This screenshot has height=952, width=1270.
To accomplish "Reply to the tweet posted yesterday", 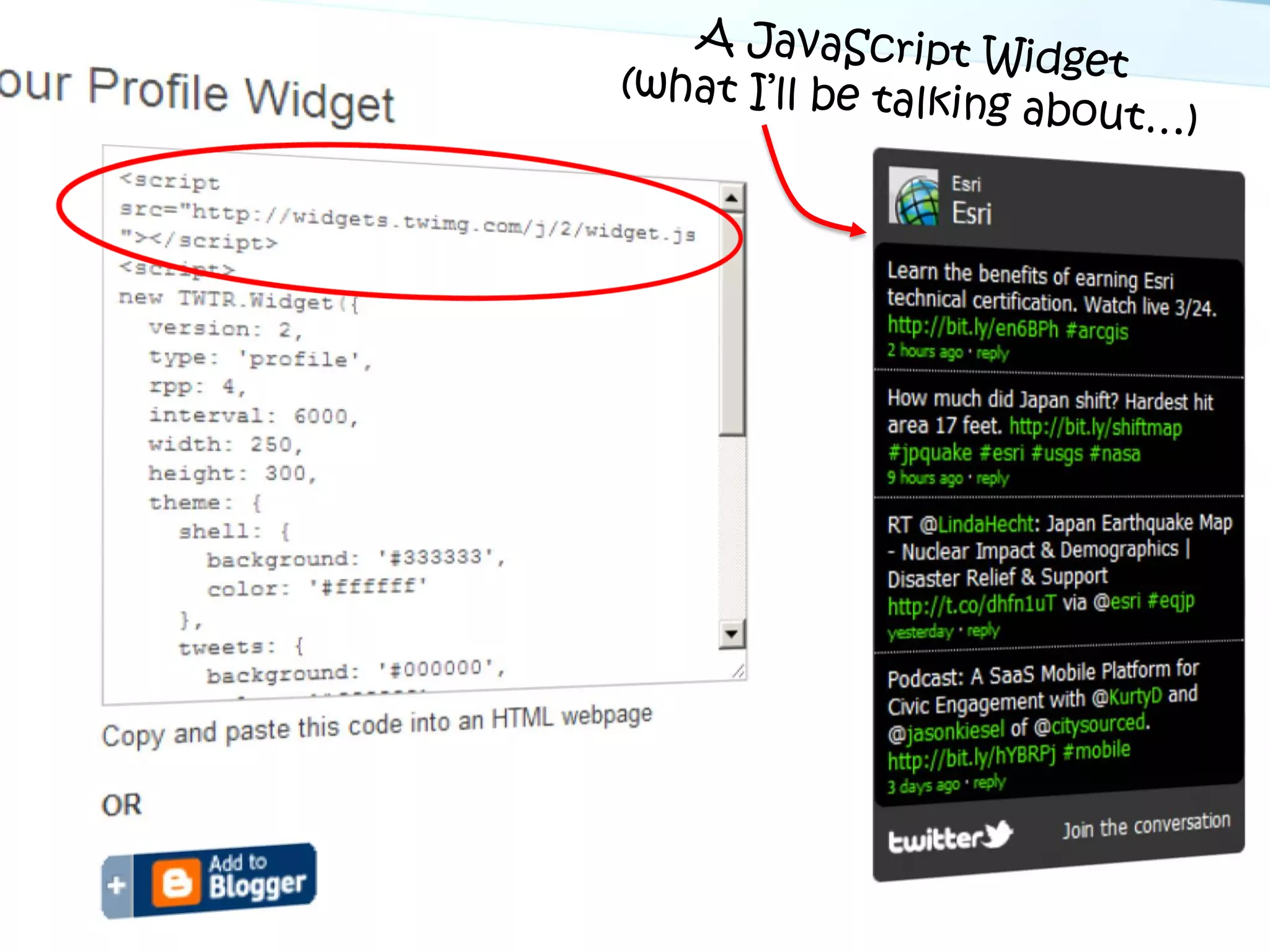I will [x=984, y=631].
